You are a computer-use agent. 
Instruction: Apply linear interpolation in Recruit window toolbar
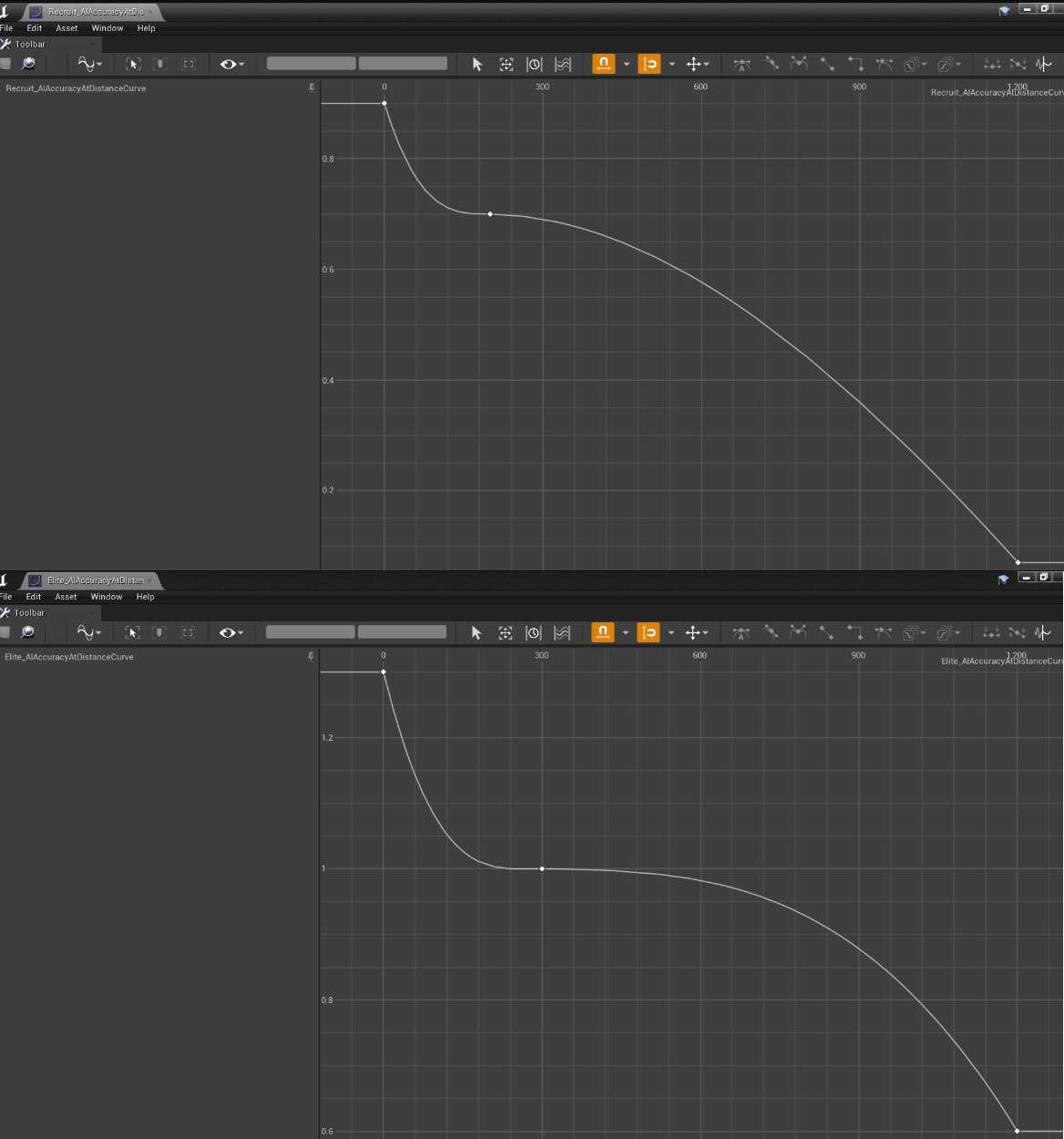click(827, 64)
